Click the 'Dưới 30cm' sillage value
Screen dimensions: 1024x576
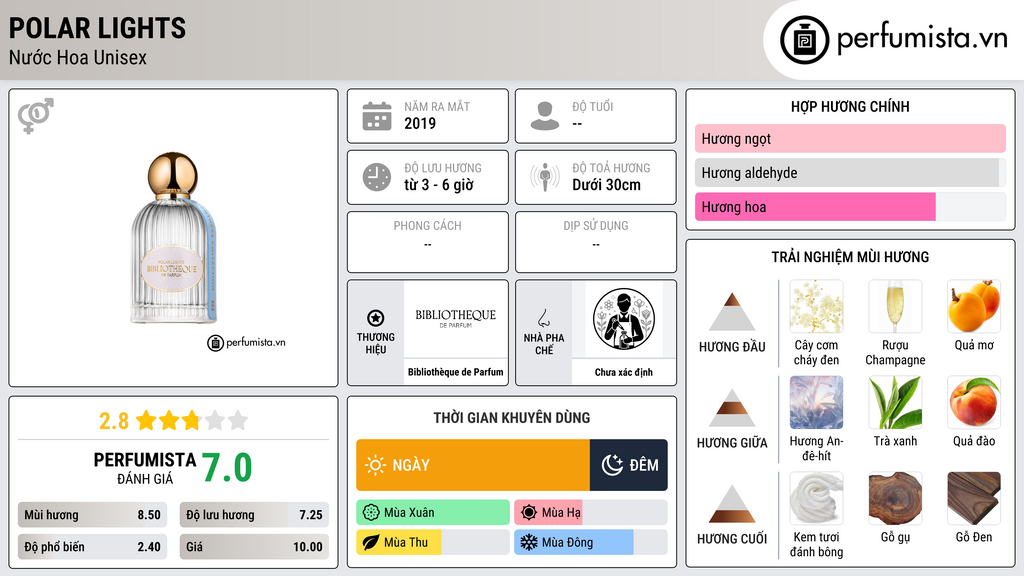click(x=607, y=185)
